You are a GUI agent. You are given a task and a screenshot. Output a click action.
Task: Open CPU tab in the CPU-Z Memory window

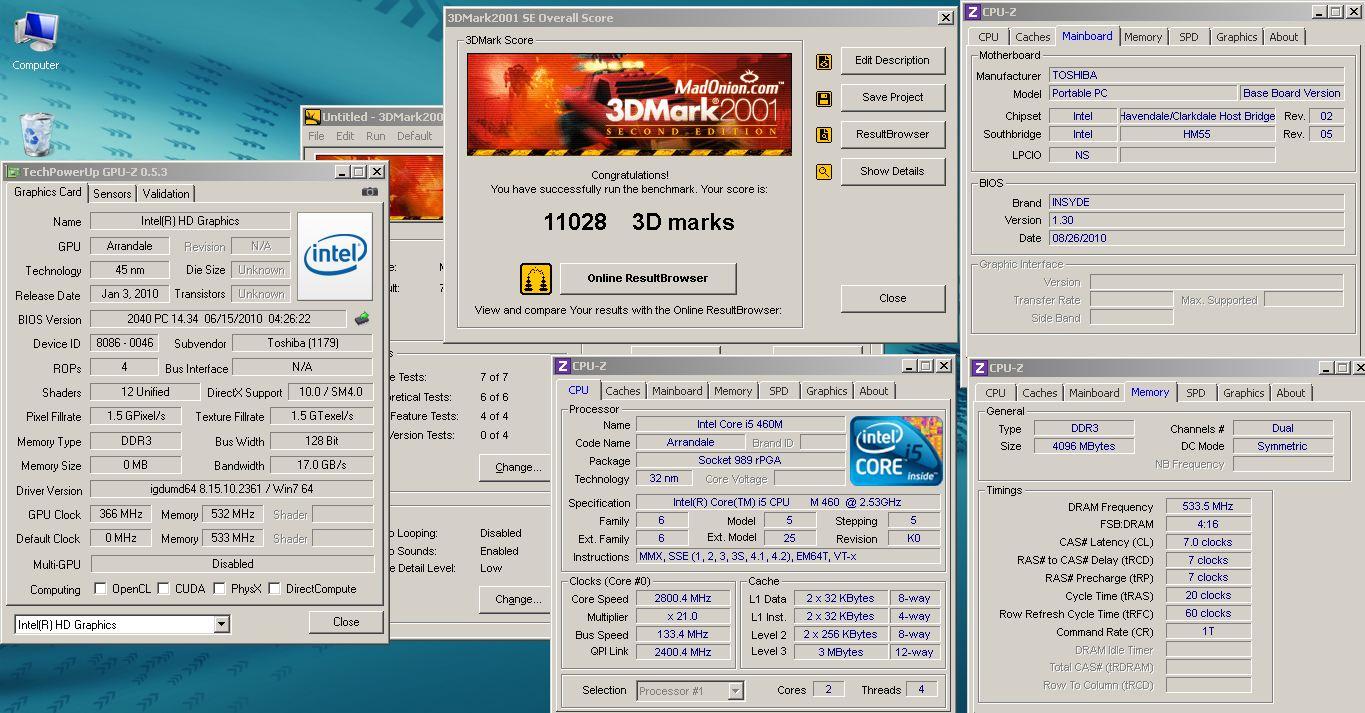point(996,393)
